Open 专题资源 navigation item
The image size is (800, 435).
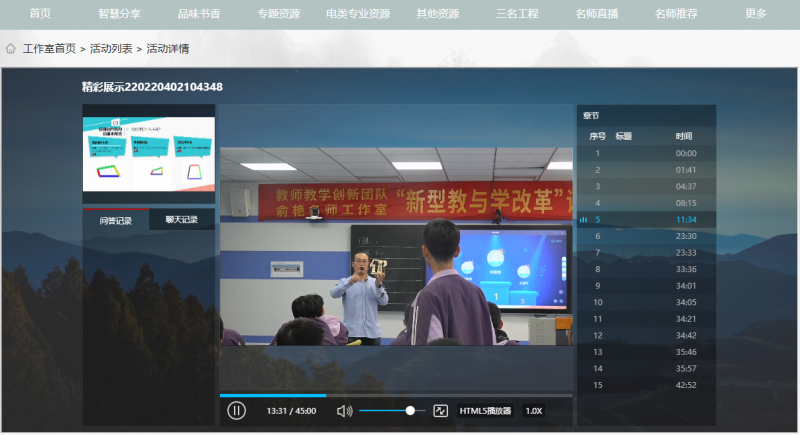coord(279,14)
